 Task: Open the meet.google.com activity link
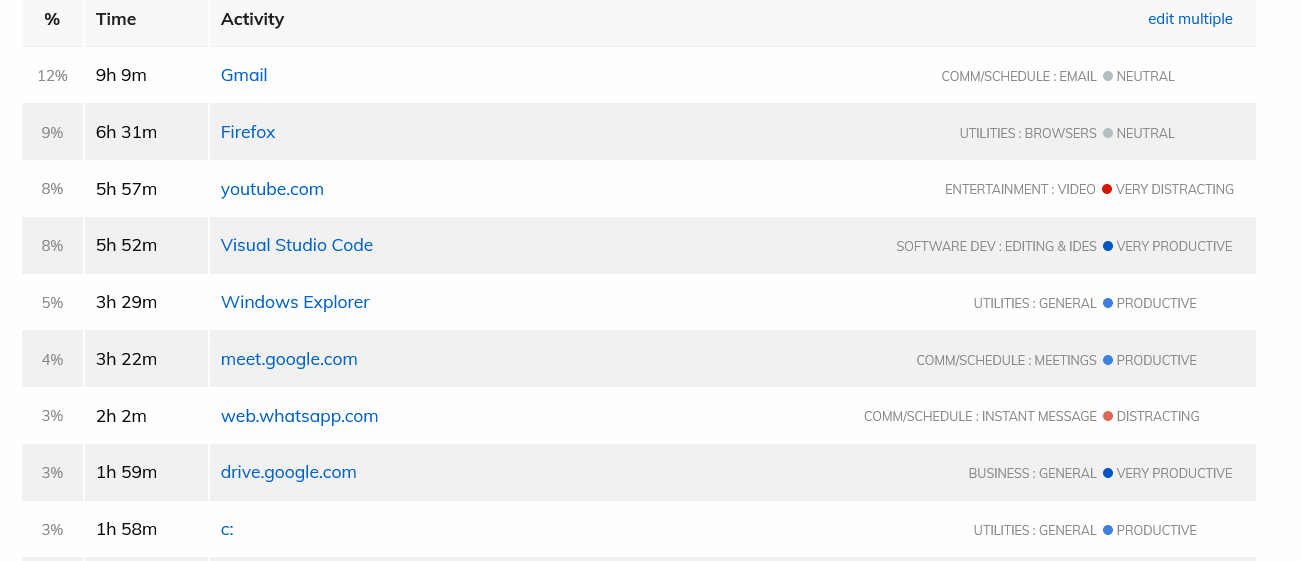point(289,359)
